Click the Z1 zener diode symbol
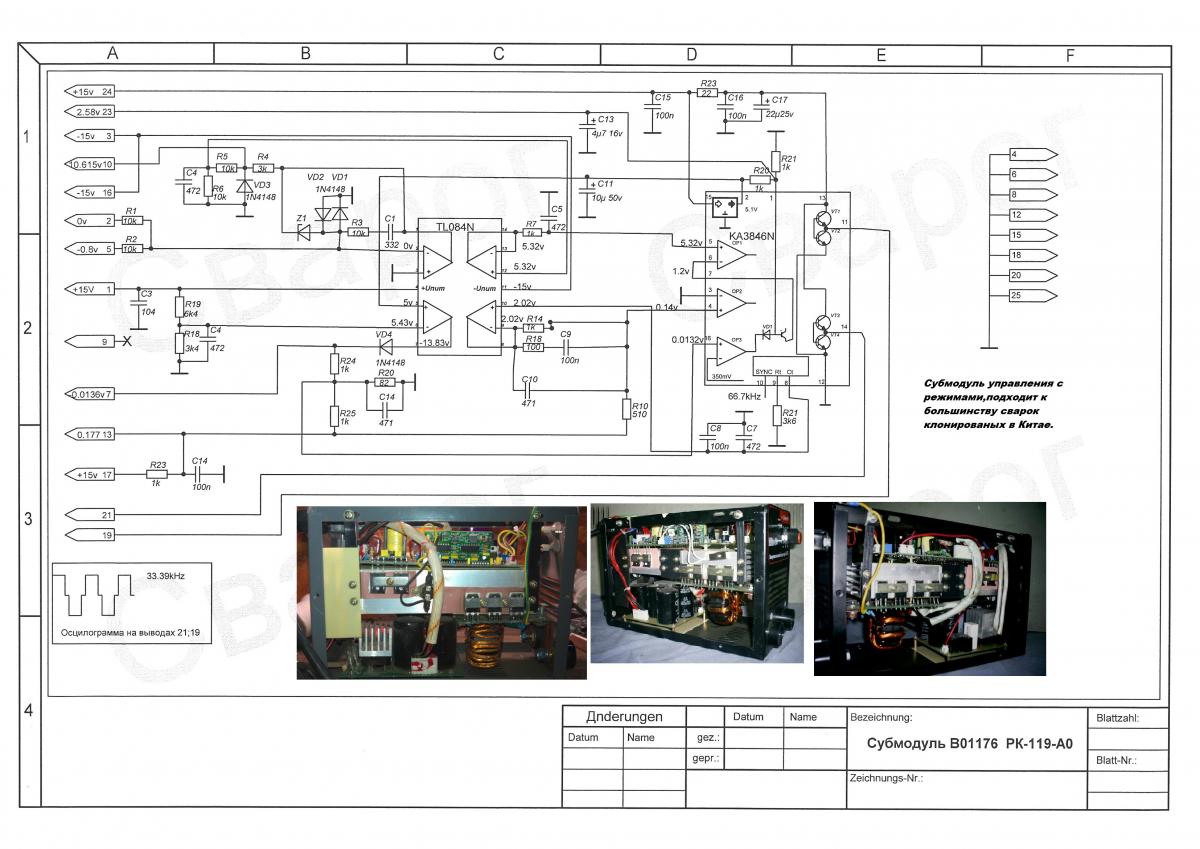The image size is (1200, 849). [x=304, y=232]
